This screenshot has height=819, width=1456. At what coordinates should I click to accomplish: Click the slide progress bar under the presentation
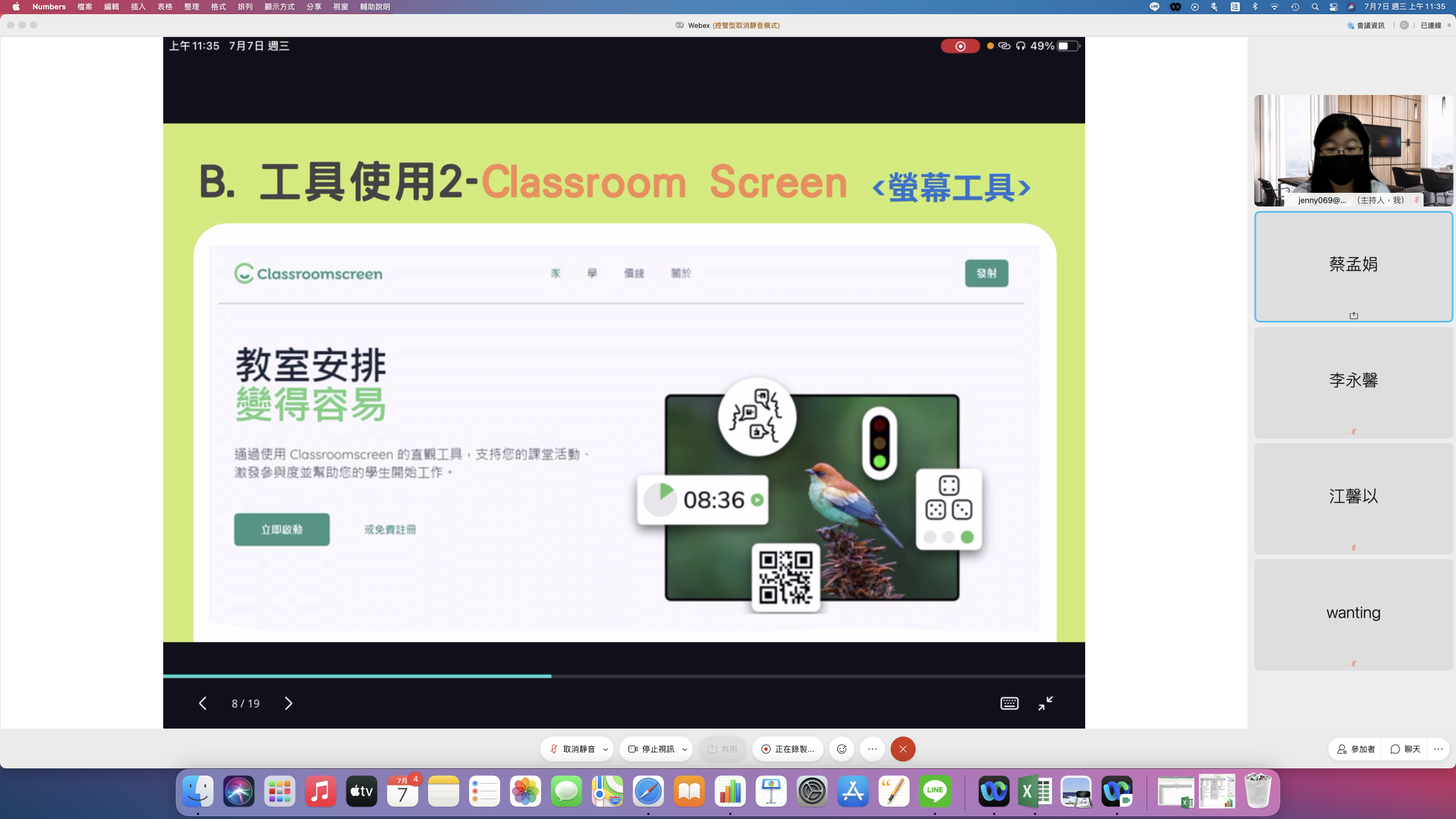pyautogui.click(x=623, y=676)
